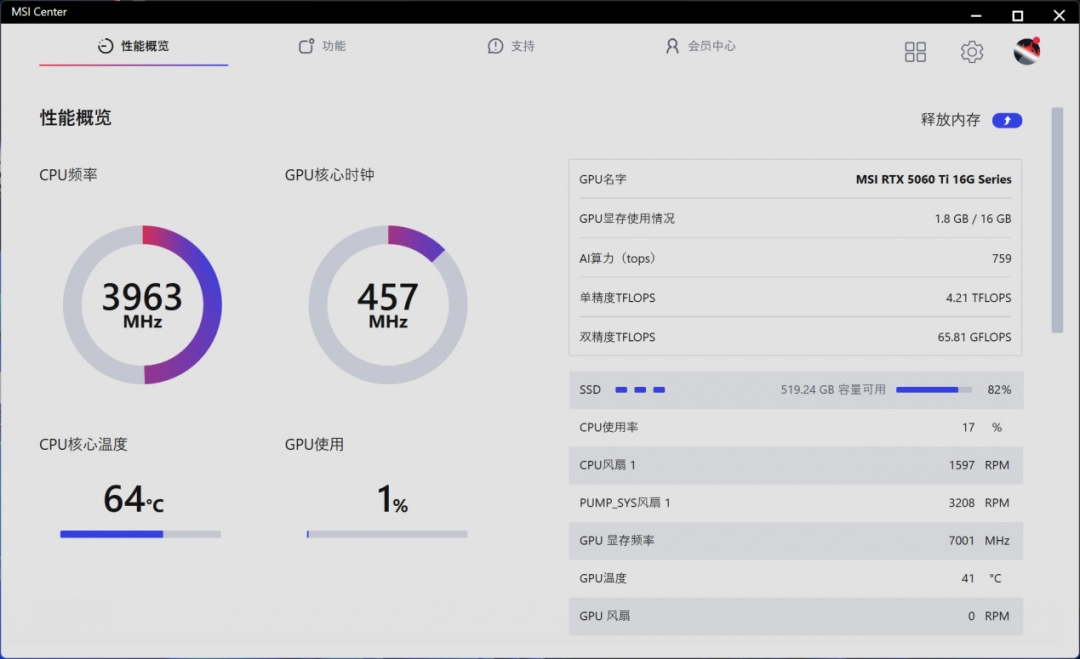This screenshot has height=659, width=1080.
Task: Click the SSD capacity progress bar
Action: point(933,390)
